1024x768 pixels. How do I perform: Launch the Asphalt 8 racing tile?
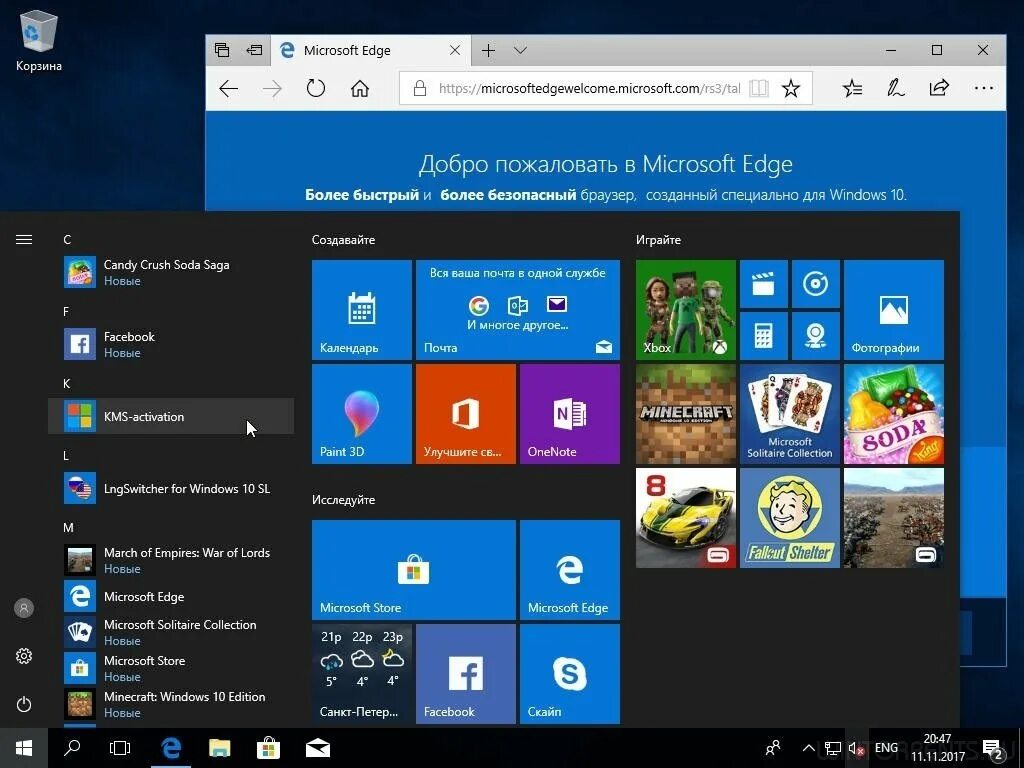[686, 518]
